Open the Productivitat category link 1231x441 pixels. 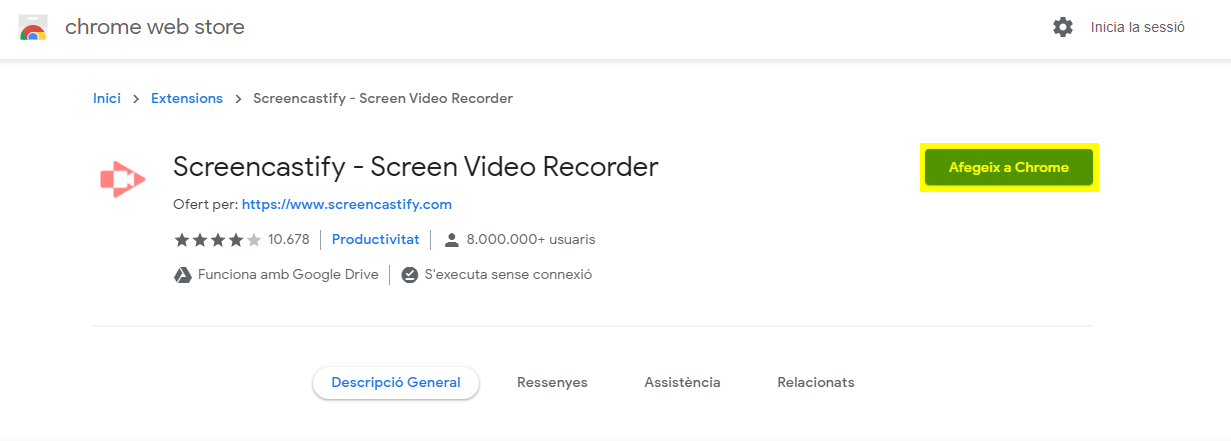tap(375, 239)
